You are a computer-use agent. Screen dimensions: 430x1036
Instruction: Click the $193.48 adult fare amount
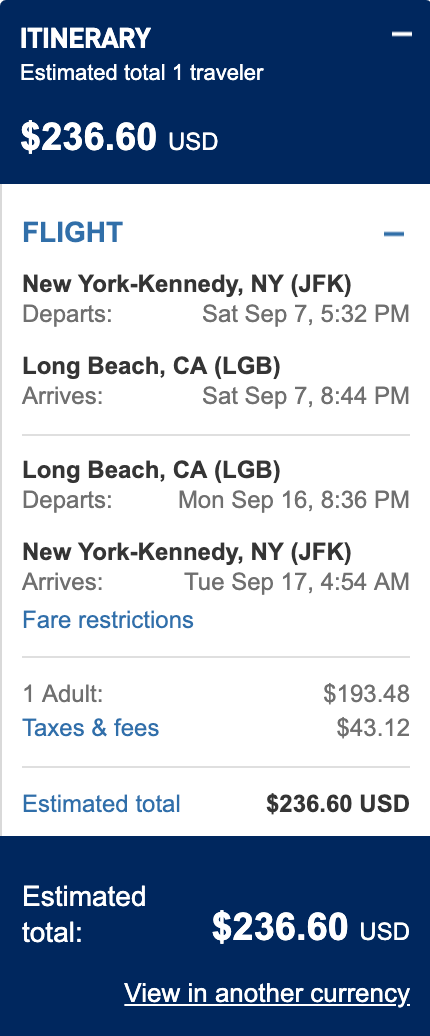click(367, 694)
